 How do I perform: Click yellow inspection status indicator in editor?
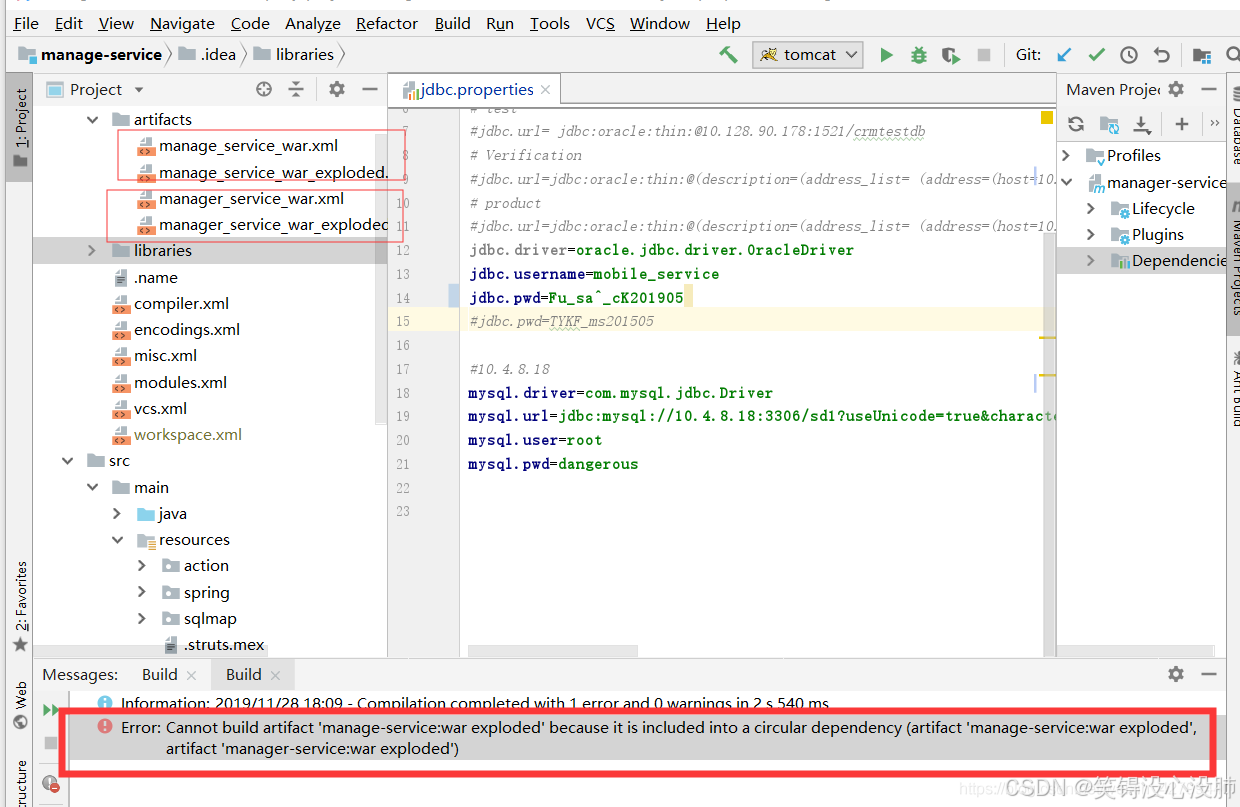[x=1047, y=118]
